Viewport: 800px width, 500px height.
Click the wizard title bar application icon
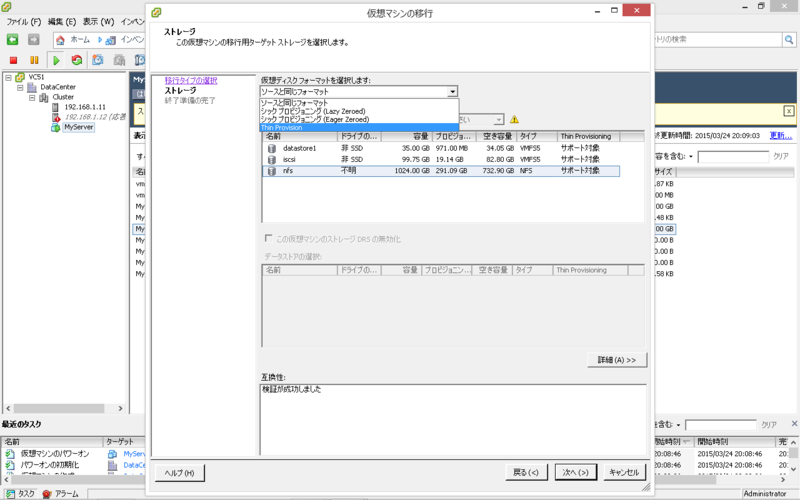pyautogui.click(x=156, y=12)
